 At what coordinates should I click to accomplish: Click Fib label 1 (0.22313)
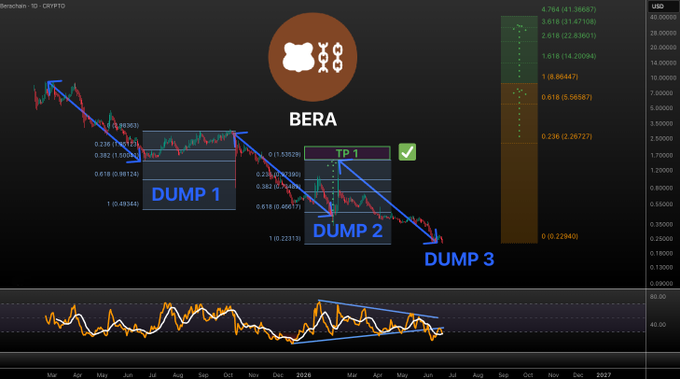(x=285, y=239)
